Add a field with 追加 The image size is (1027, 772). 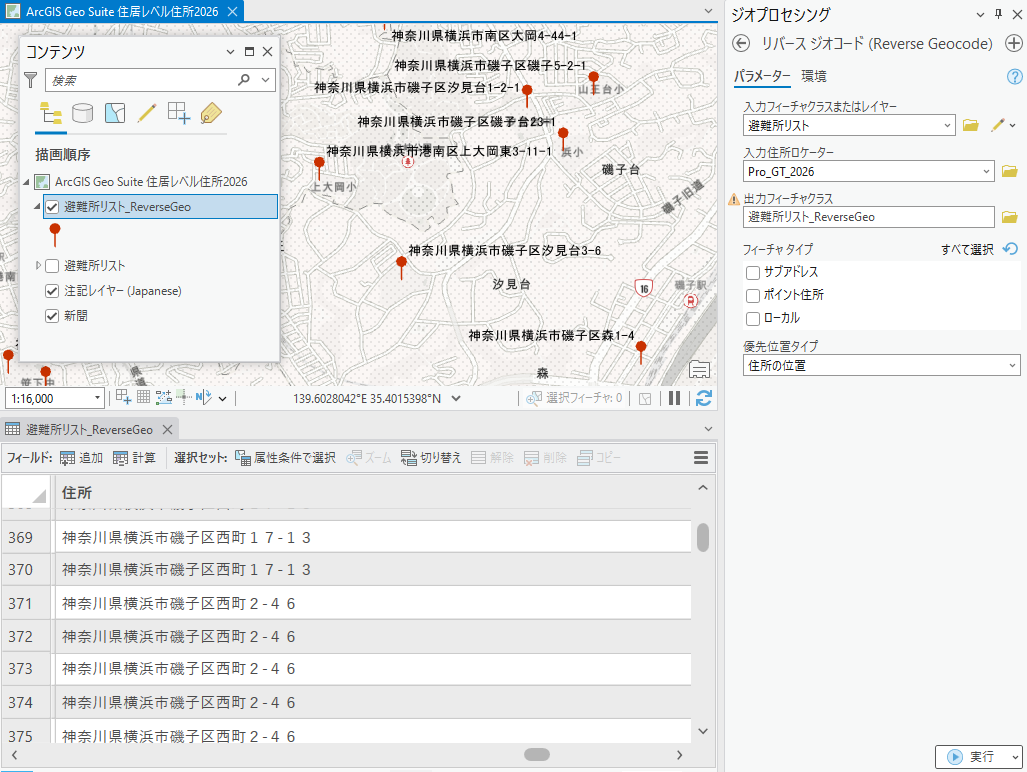coord(81,458)
